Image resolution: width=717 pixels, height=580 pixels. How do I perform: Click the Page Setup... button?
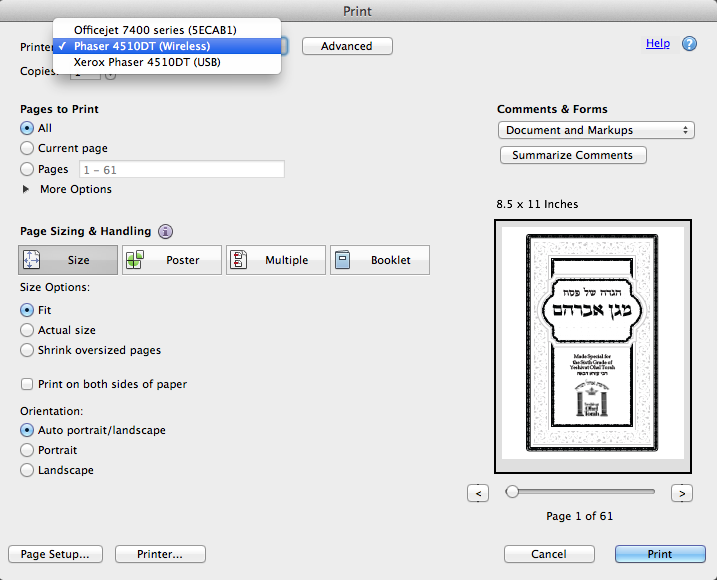(55, 554)
